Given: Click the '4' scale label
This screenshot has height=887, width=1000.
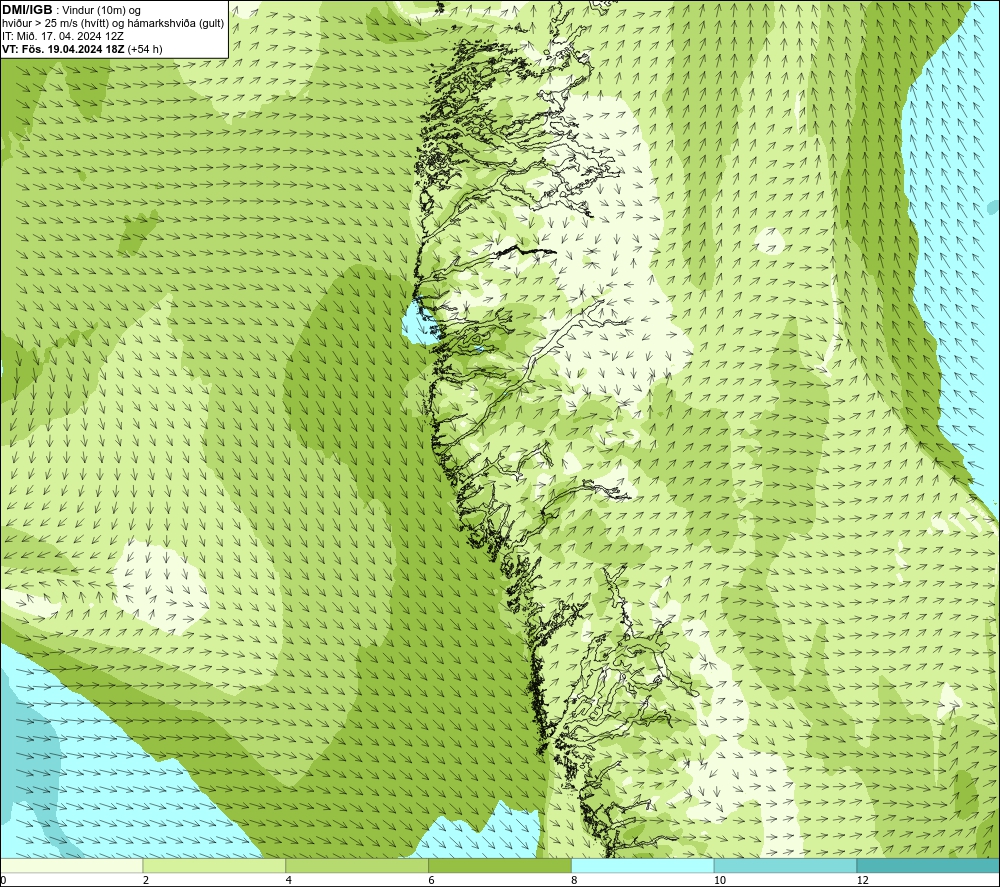Looking at the screenshot, I should 289,881.
